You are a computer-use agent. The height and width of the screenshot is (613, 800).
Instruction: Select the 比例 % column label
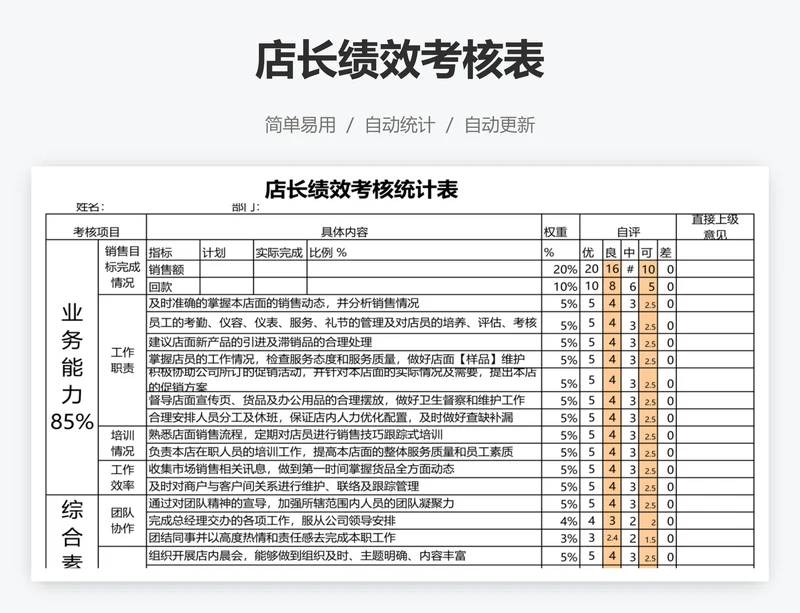pos(424,252)
